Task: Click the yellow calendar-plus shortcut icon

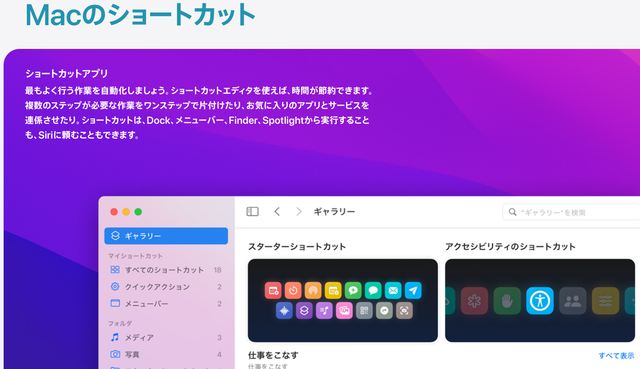Action: click(333, 291)
